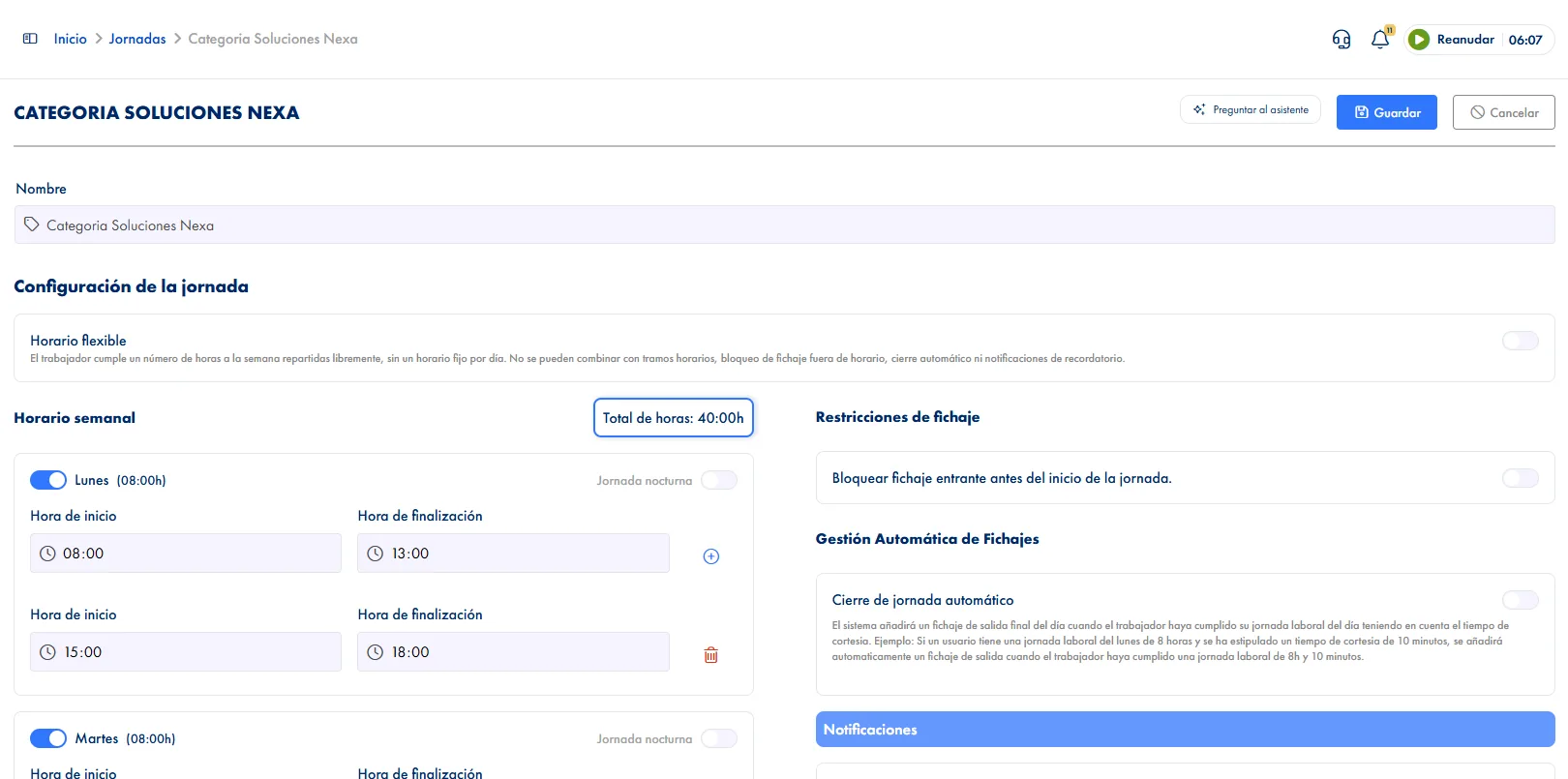Turn on Jornada nocturna for Martes
This screenshot has width=1568, height=779.
(x=719, y=738)
